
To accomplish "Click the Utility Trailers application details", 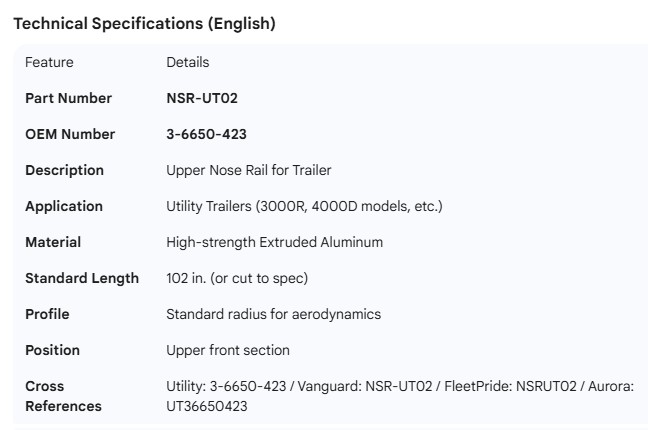I will 304,206.
